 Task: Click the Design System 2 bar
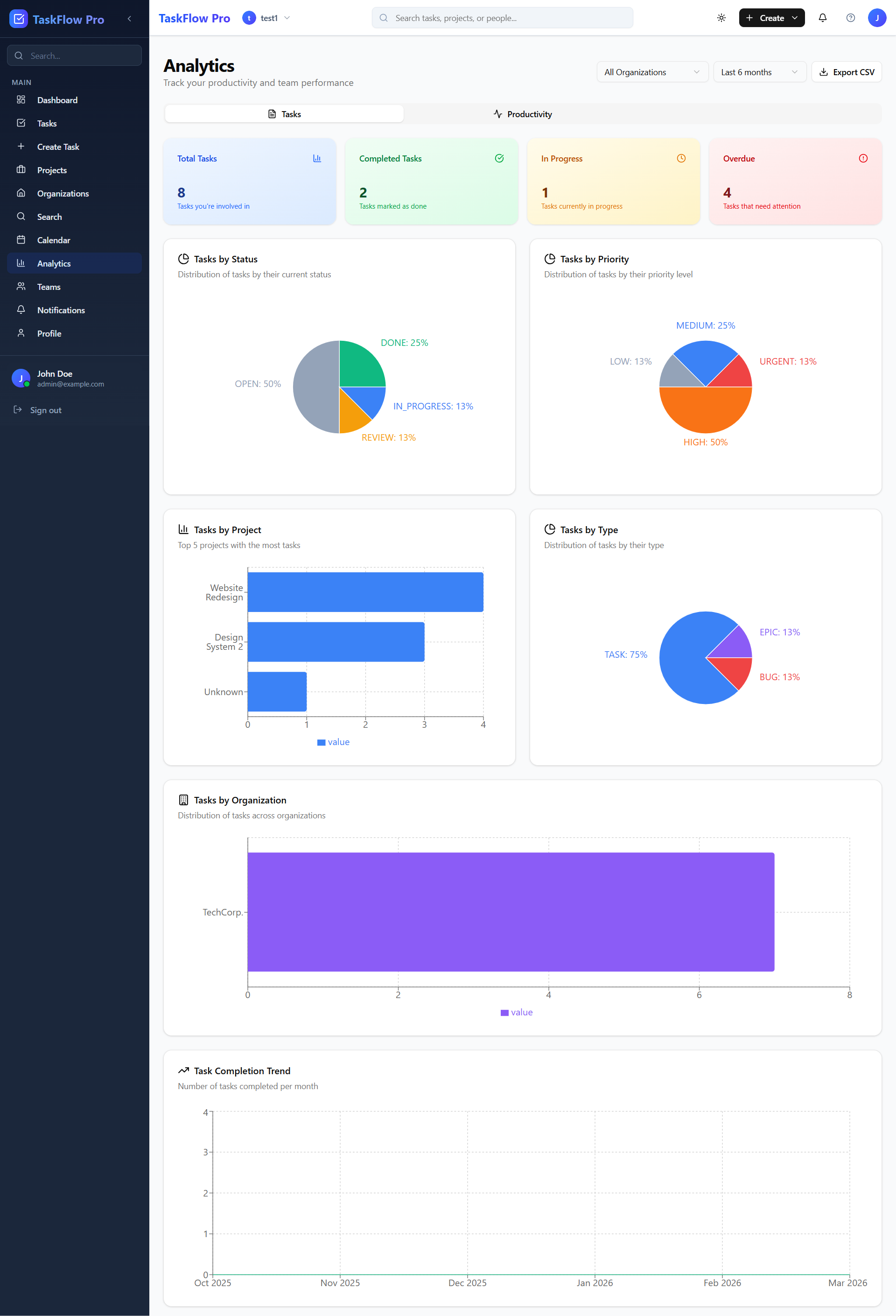click(336, 641)
